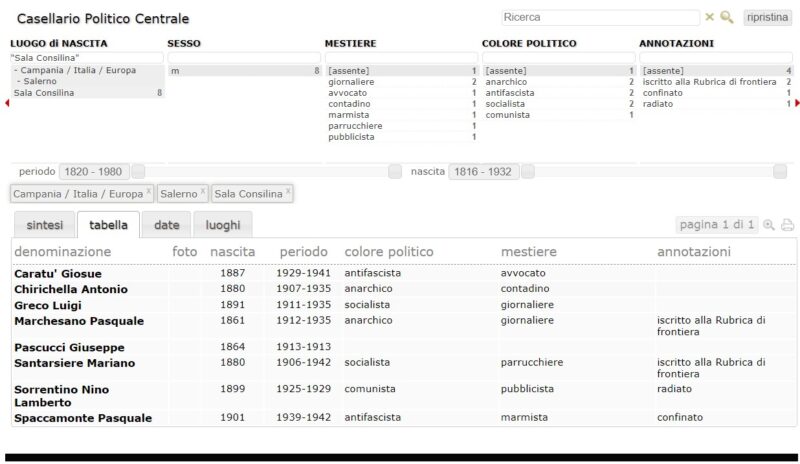
Task: Collapse the Campania / Italia / Europa tree node
Action: coord(16,70)
